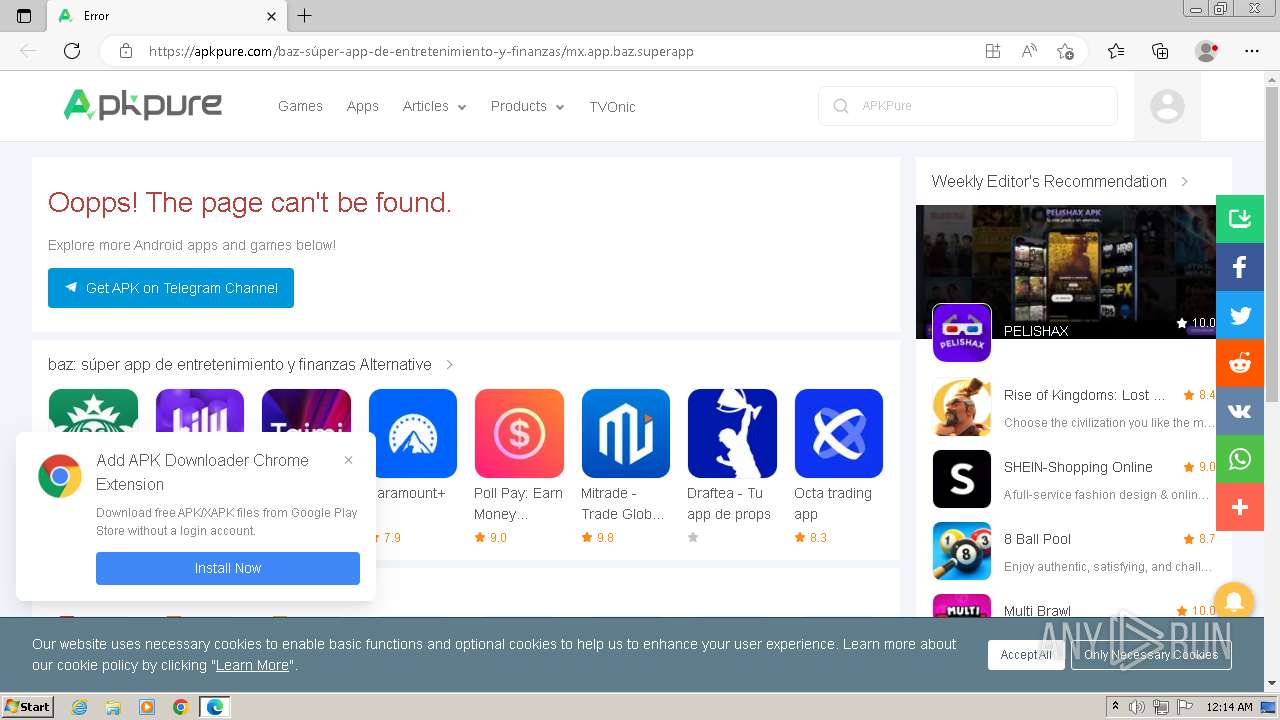The image size is (1280, 720).
Task: Open the Mitrade app icon
Action: (x=626, y=433)
